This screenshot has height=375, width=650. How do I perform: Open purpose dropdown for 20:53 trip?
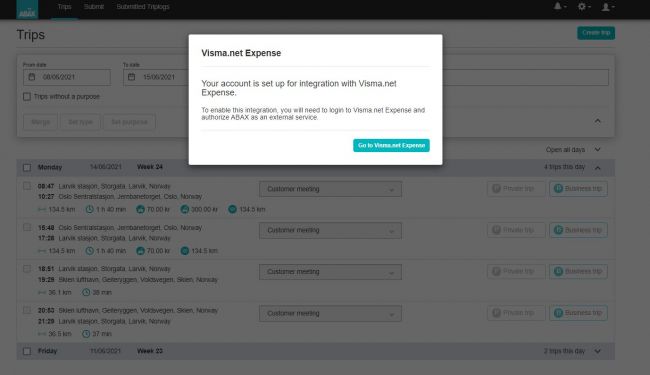point(330,314)
